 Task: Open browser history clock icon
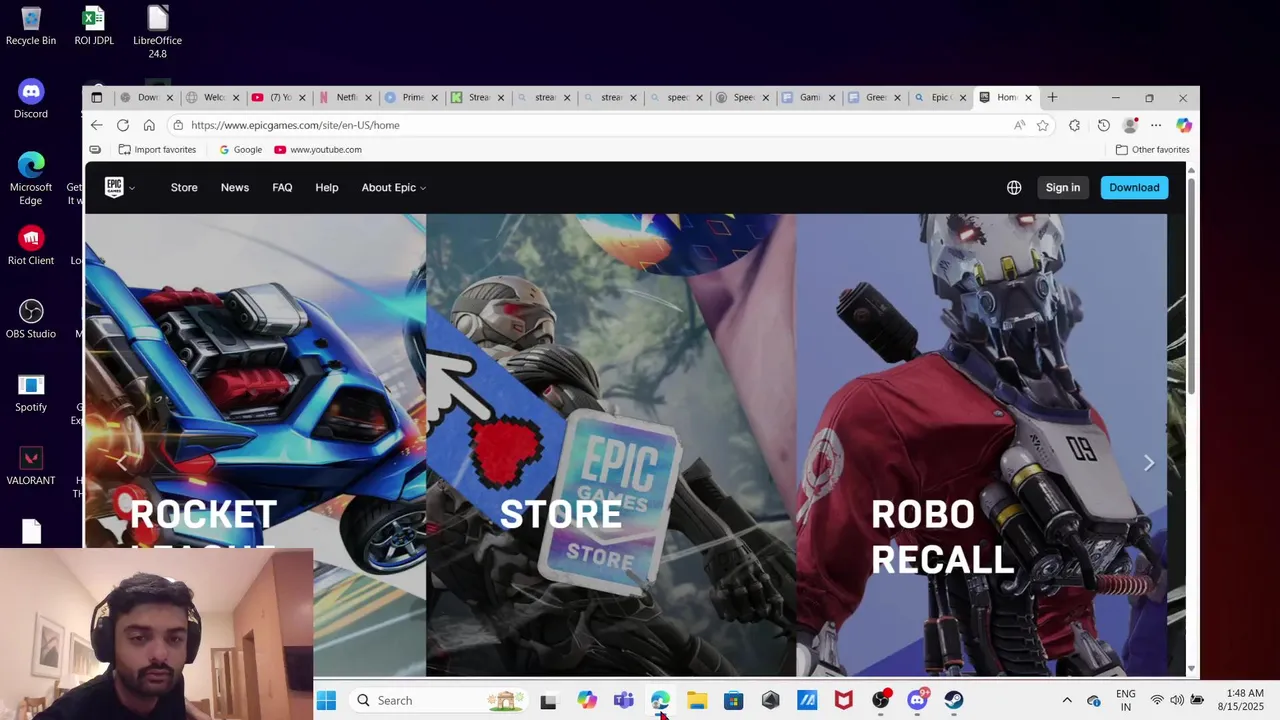[x=1103, y=125]
